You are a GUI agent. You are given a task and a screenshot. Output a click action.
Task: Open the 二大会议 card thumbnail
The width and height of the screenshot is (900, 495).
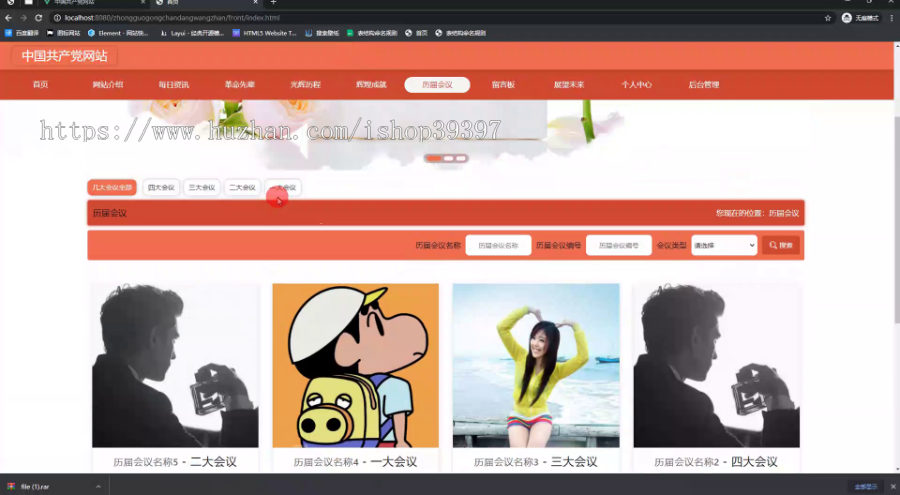pos(175,365)
